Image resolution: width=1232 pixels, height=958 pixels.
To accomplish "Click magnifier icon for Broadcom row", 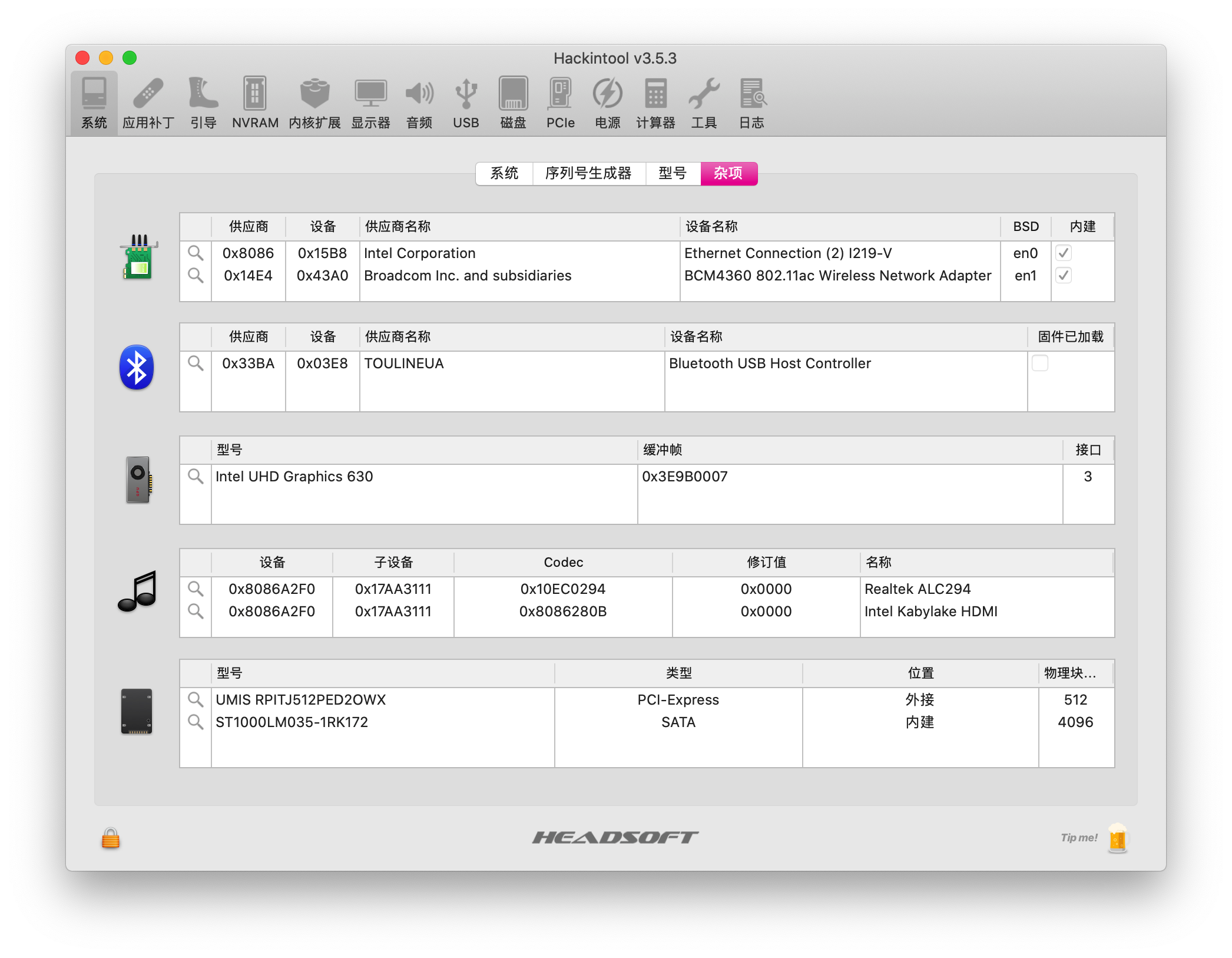I will (196, 276).
